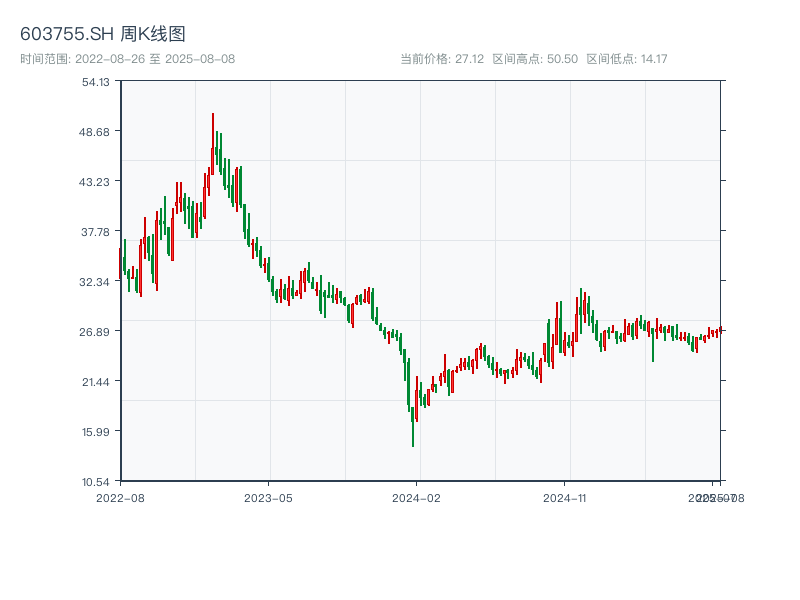
Task: Click the 48.68 y-axis price label
Action: point(96,132)
